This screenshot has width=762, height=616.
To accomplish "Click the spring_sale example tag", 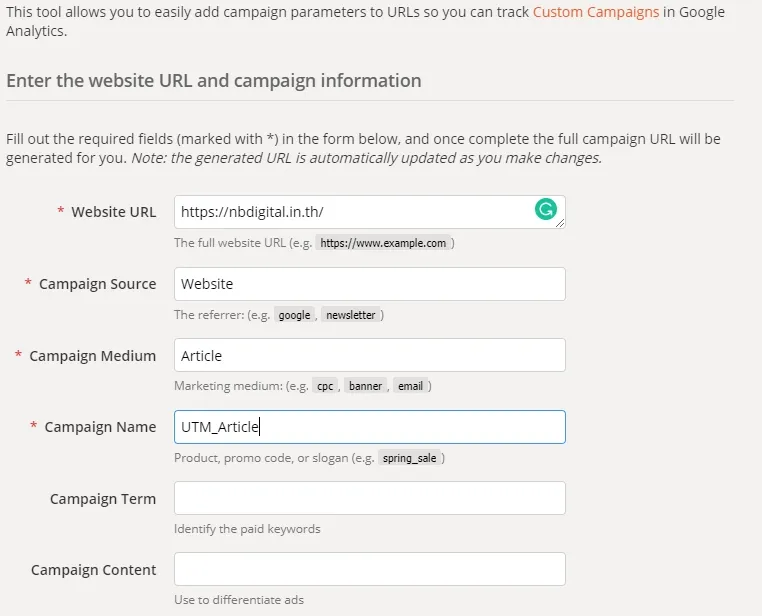I will coord(410,458).
